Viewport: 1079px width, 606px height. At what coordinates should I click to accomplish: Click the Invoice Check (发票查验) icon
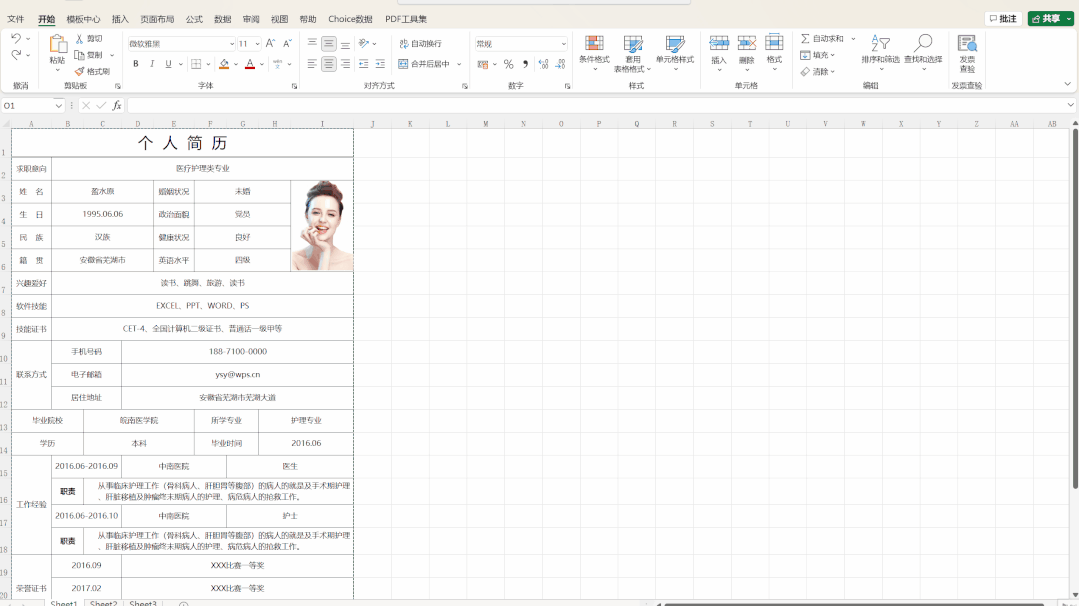pyautogui.click(x=966, y=45)
